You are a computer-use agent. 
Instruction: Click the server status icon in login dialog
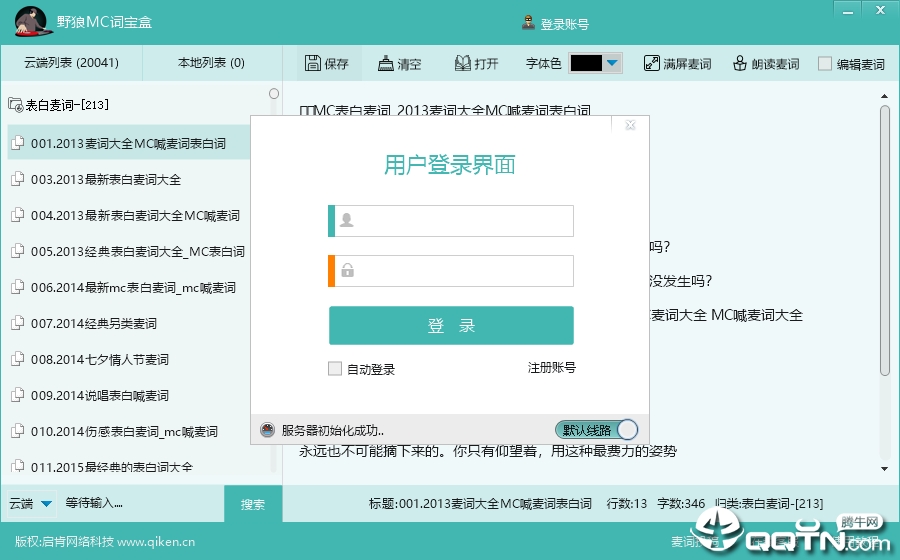[x=267, y=430]
